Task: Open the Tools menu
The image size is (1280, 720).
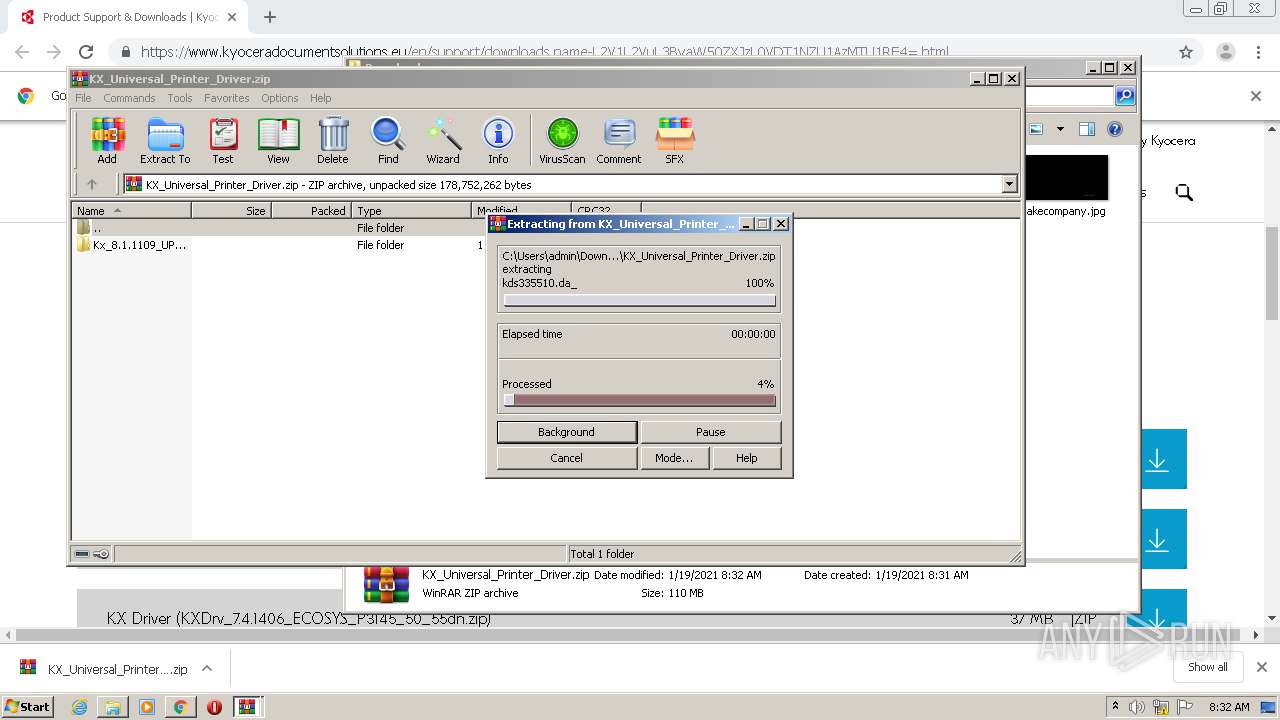Action: click(x=180, y=98)
